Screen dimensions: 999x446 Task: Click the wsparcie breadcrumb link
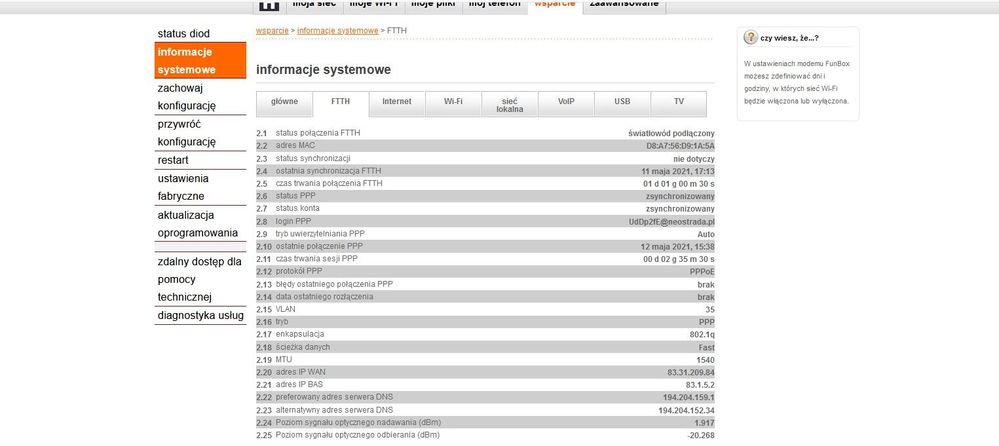click(x=272, y=31)
